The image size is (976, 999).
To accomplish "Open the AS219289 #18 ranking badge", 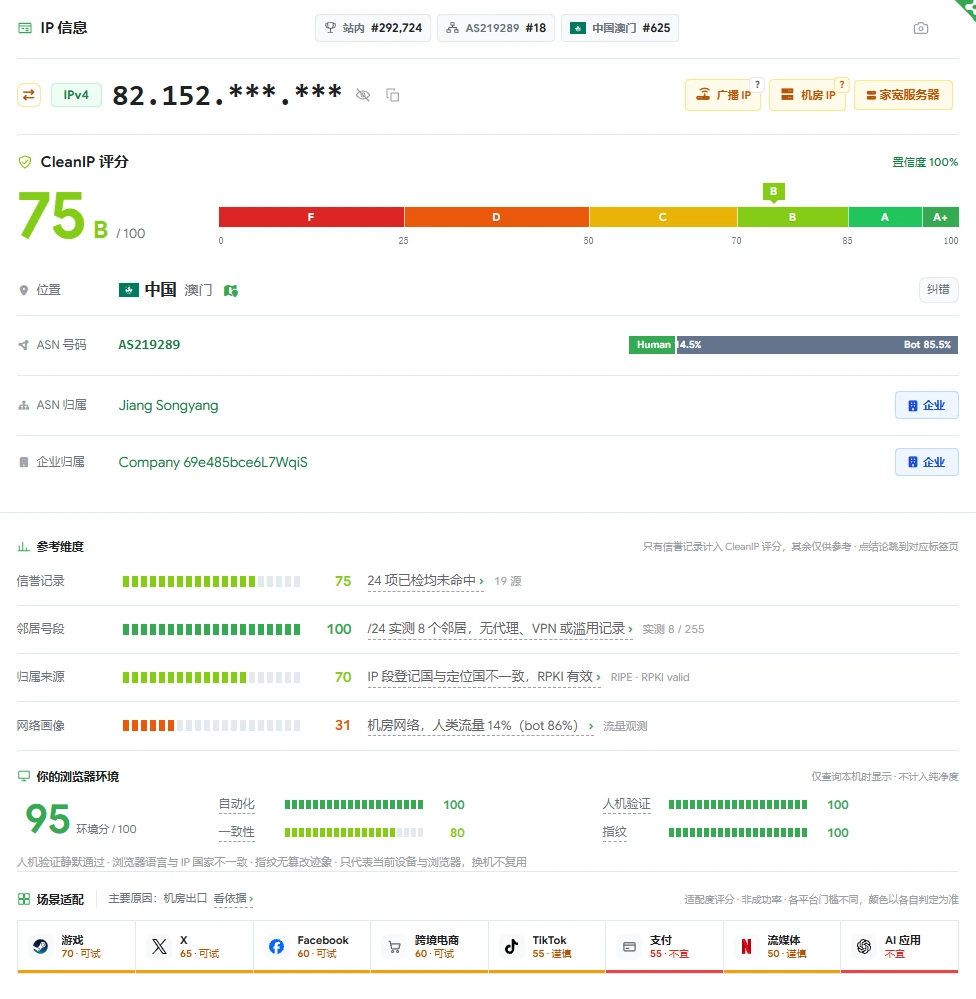I will pyautogui.click(x=496, y=28).
